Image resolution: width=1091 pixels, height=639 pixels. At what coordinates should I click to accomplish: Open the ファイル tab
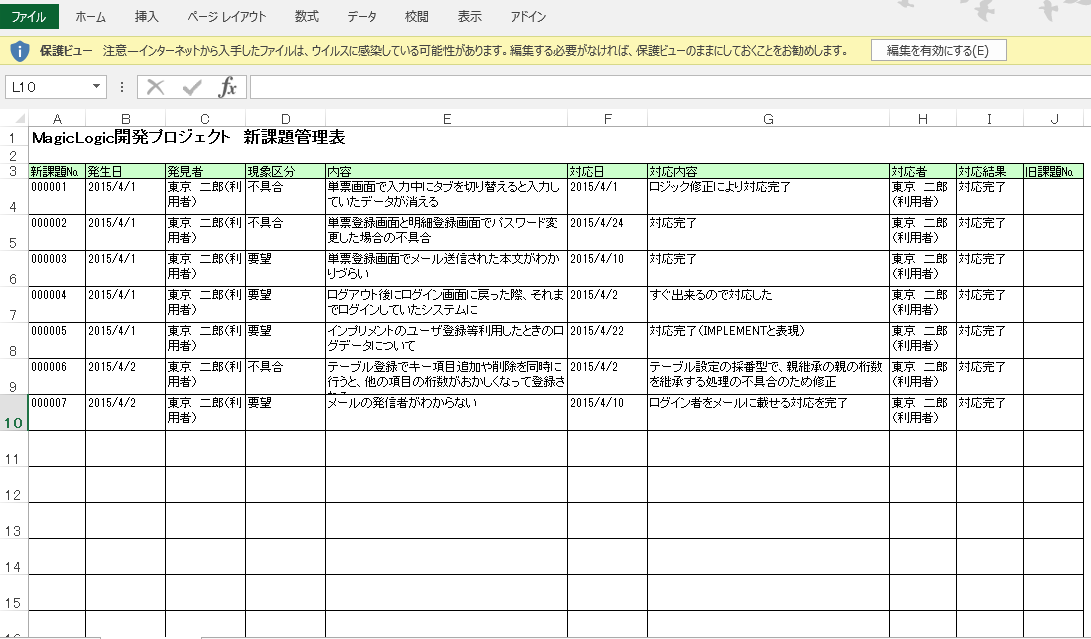tap(29, 16)
